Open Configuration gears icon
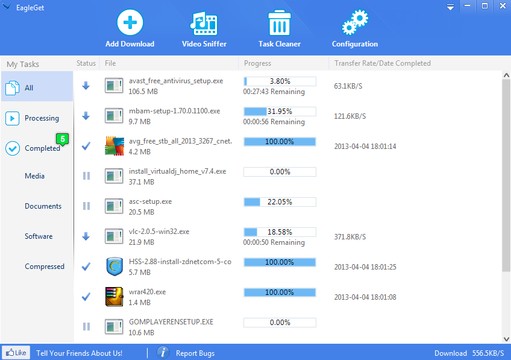The width and height of the screenshot is (511, 360). tap(355, 23)
